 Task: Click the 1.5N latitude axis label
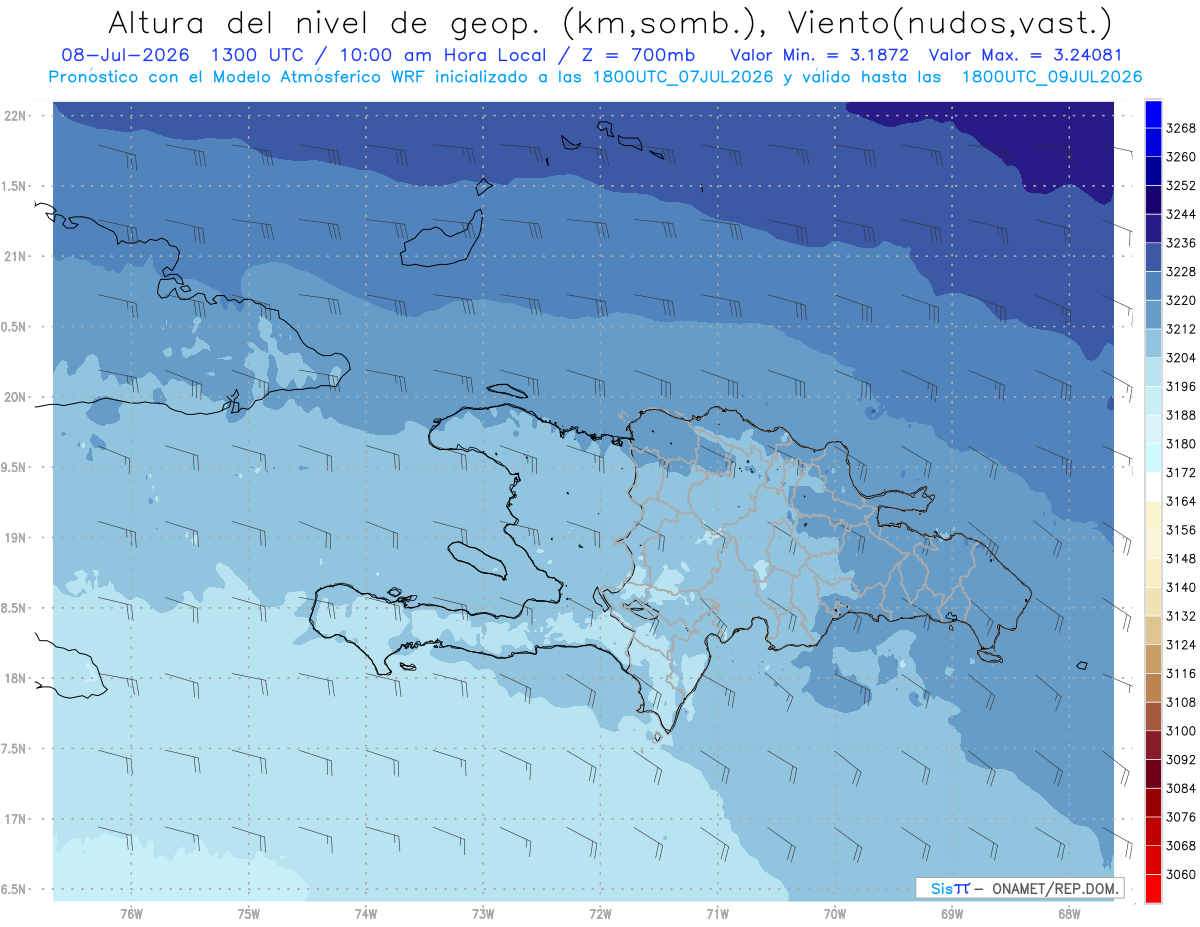15,186
